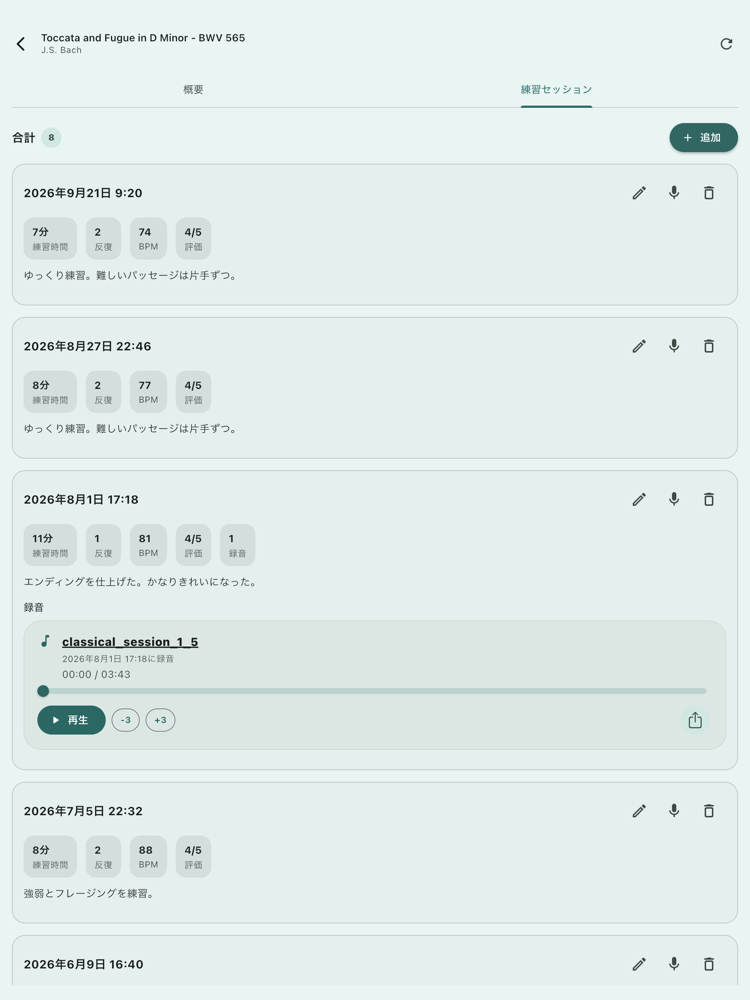Switch to the 概要 tab
This screenshot has width=750, height=1000.
(x=193, y=89)
